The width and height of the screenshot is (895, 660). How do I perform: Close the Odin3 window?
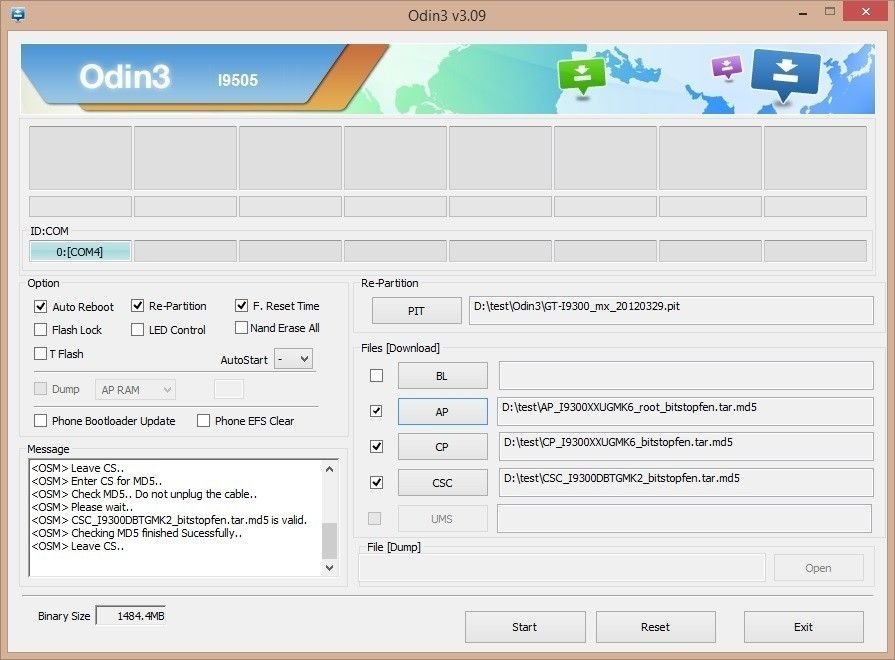[866, 11]
